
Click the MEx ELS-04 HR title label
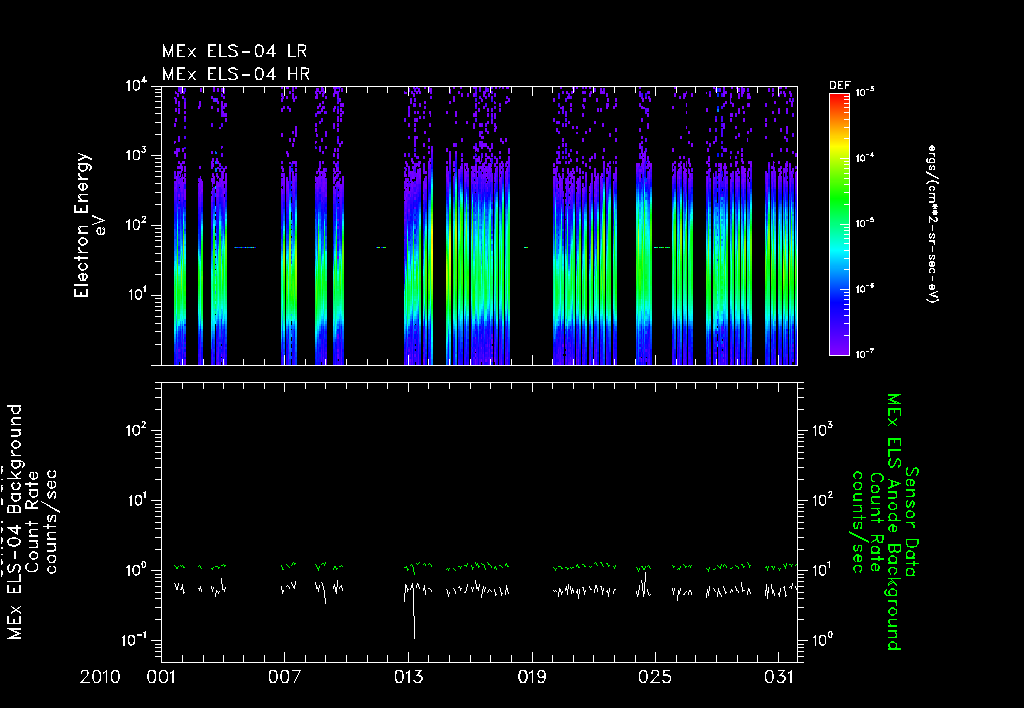tap(236, 74)
